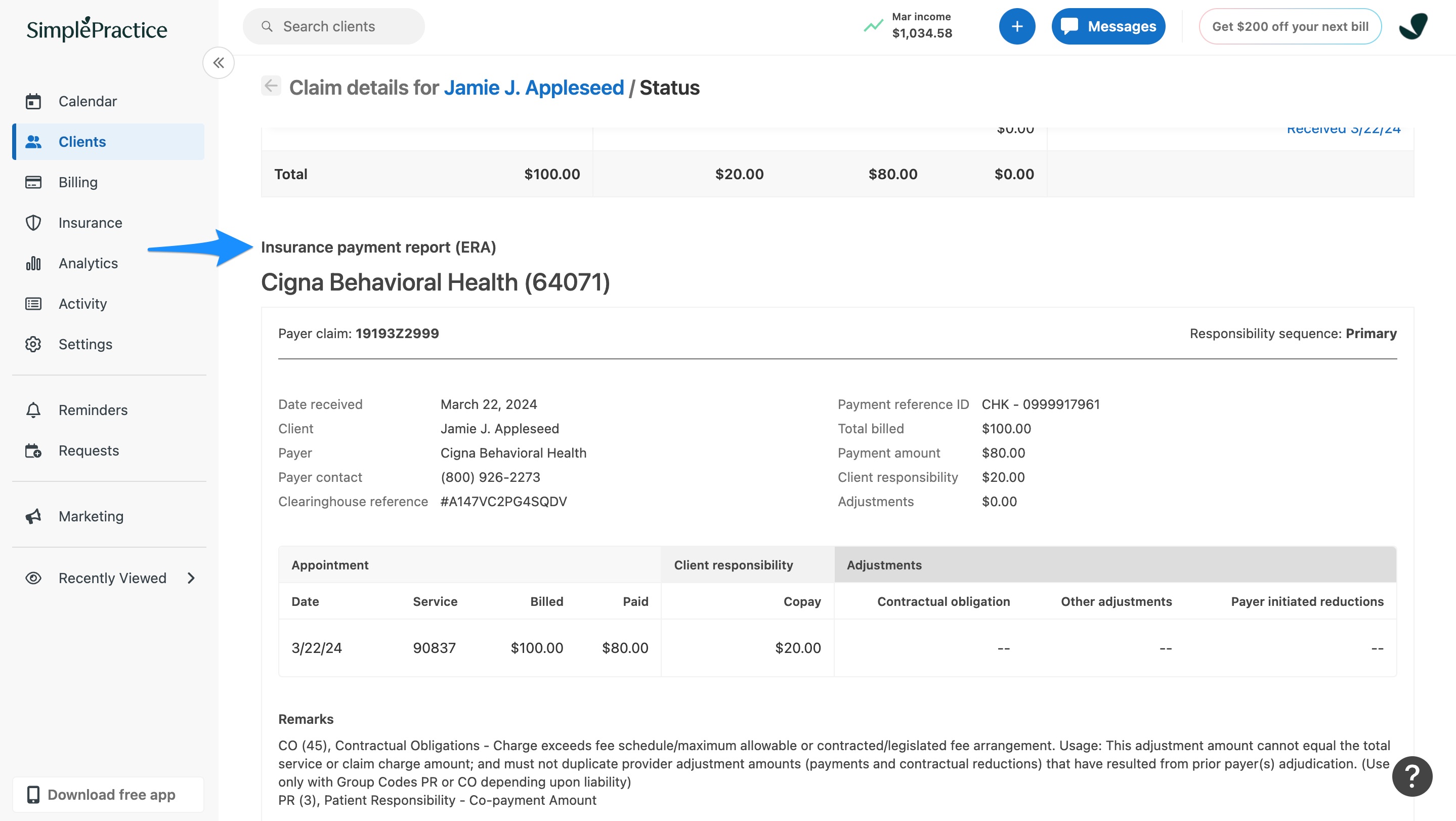Click the phone icon in Download free app
The width and height of the screenshot is (1456, 821).
click(33, 794)
